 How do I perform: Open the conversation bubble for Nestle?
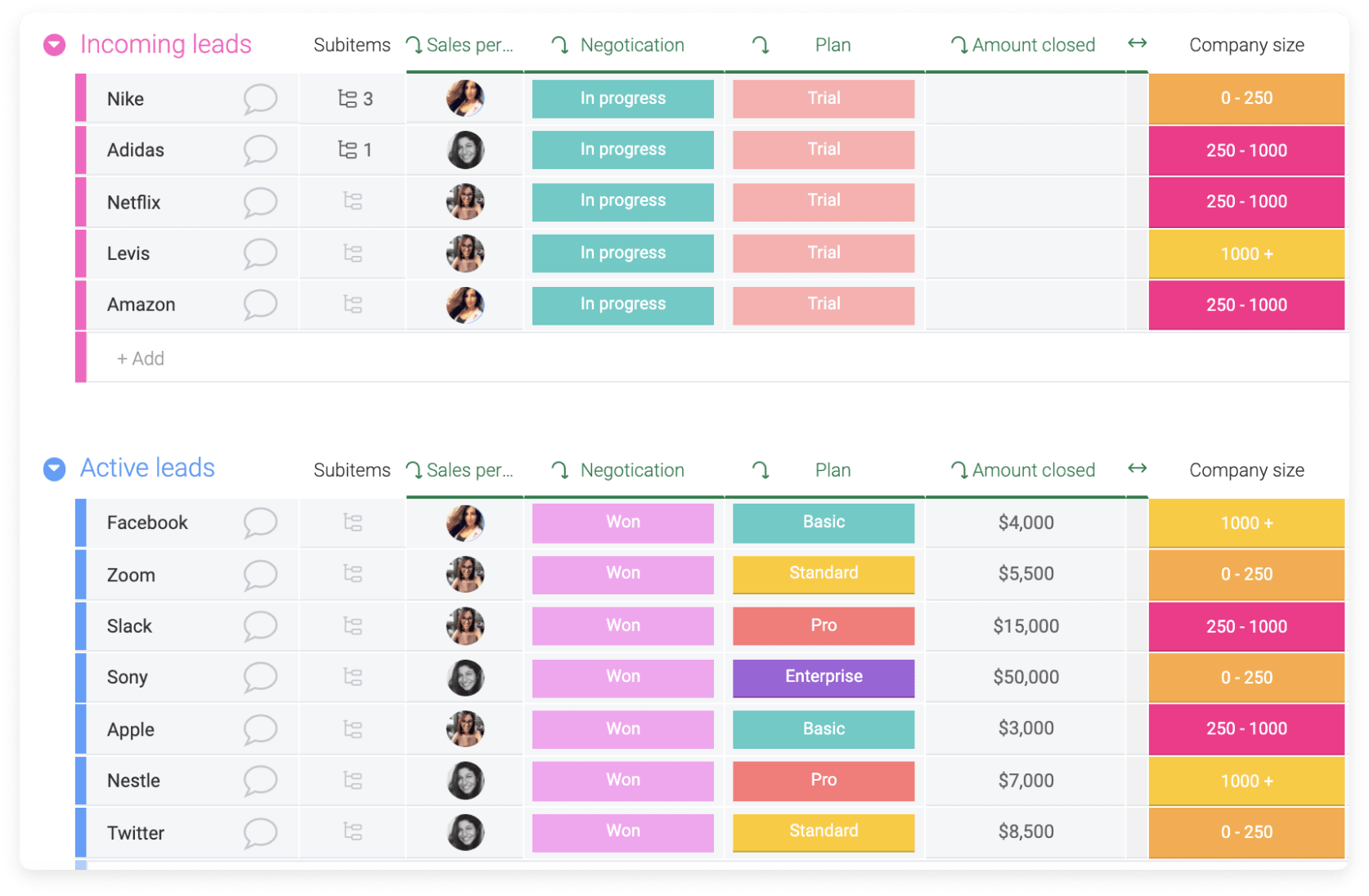pos(260,781)
